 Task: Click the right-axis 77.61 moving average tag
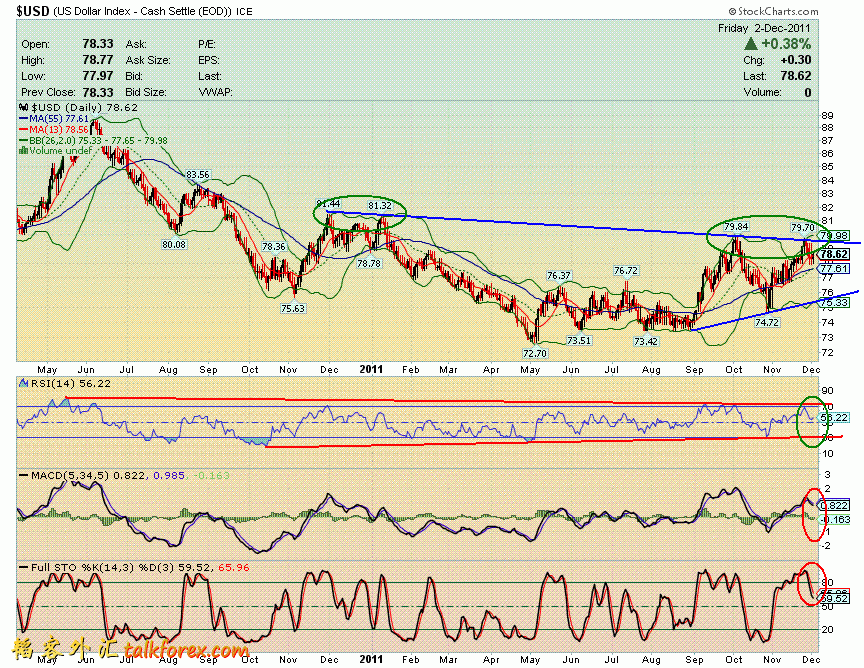tap(834, 268)
